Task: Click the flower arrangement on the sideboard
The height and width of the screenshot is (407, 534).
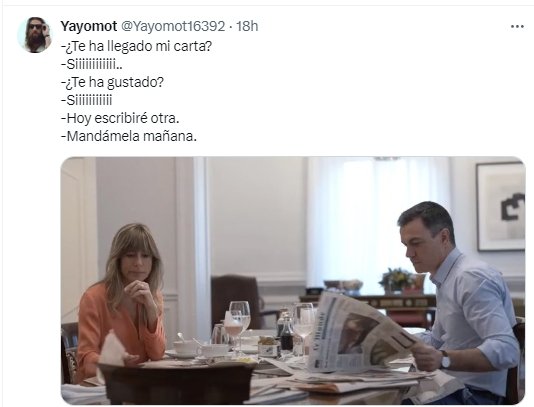Action: tap(397, 280)
